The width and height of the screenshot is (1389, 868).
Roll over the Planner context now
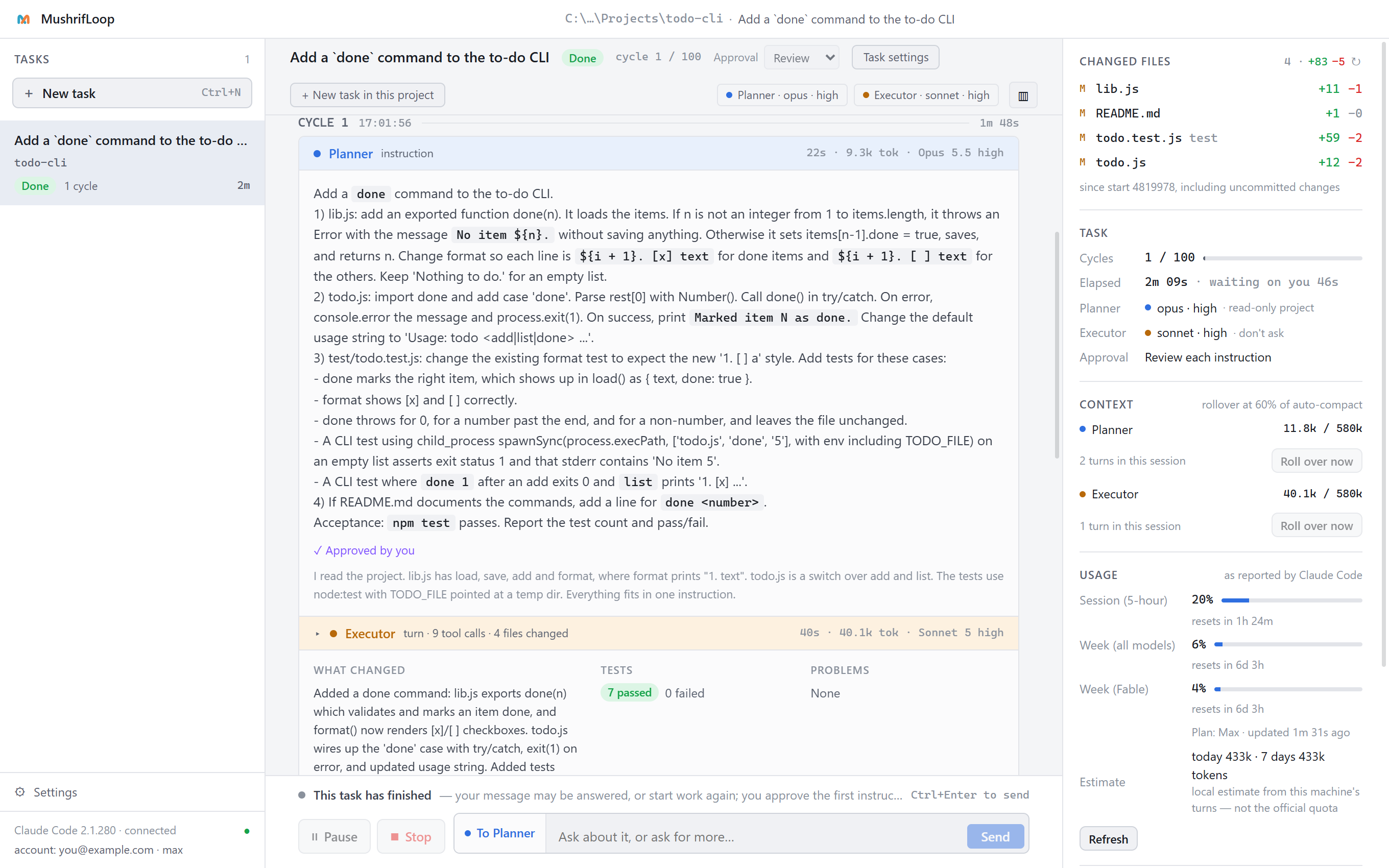tap(1316, 461)
